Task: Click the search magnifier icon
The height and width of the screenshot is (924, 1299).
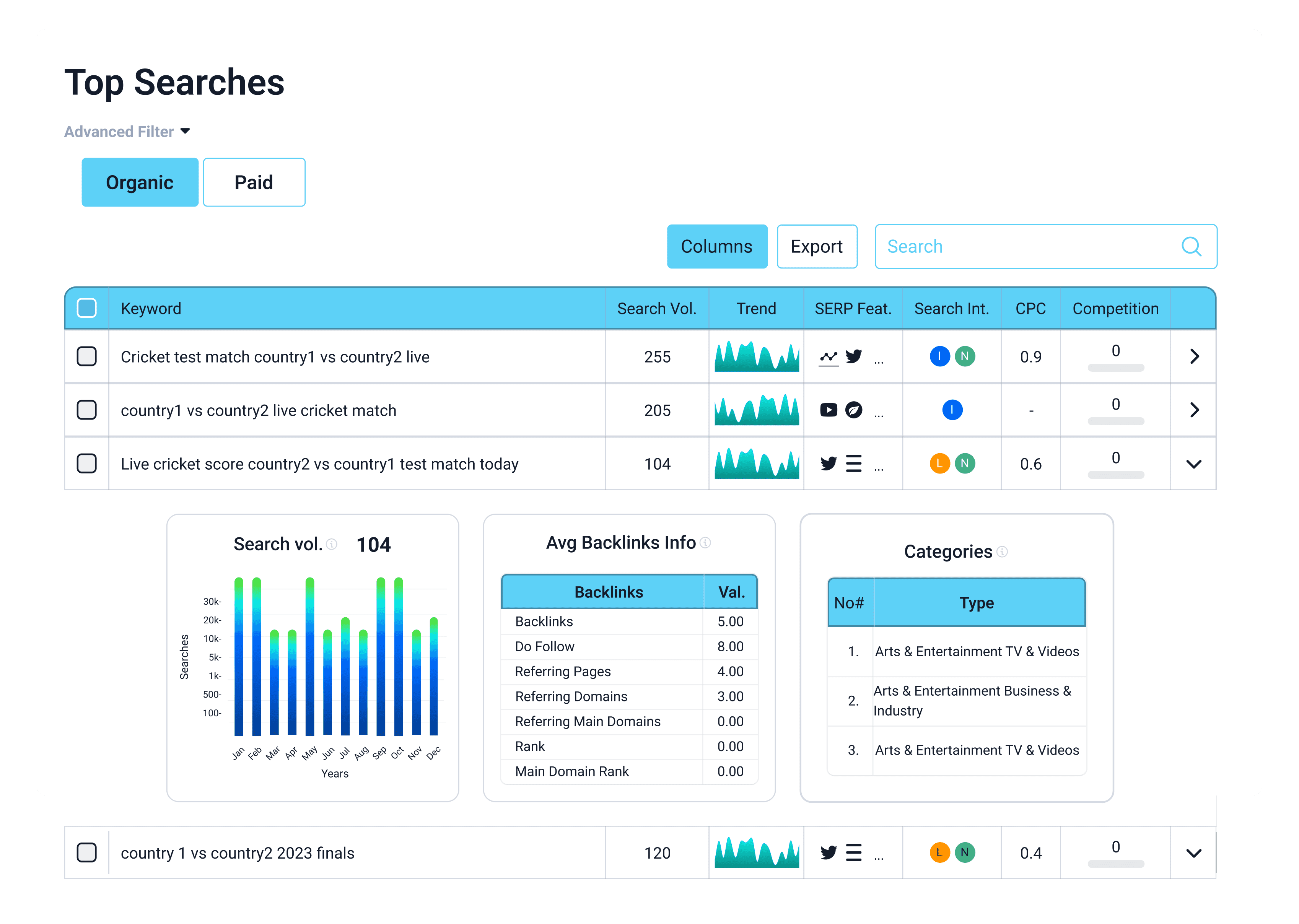Action: coord(1191,246)
